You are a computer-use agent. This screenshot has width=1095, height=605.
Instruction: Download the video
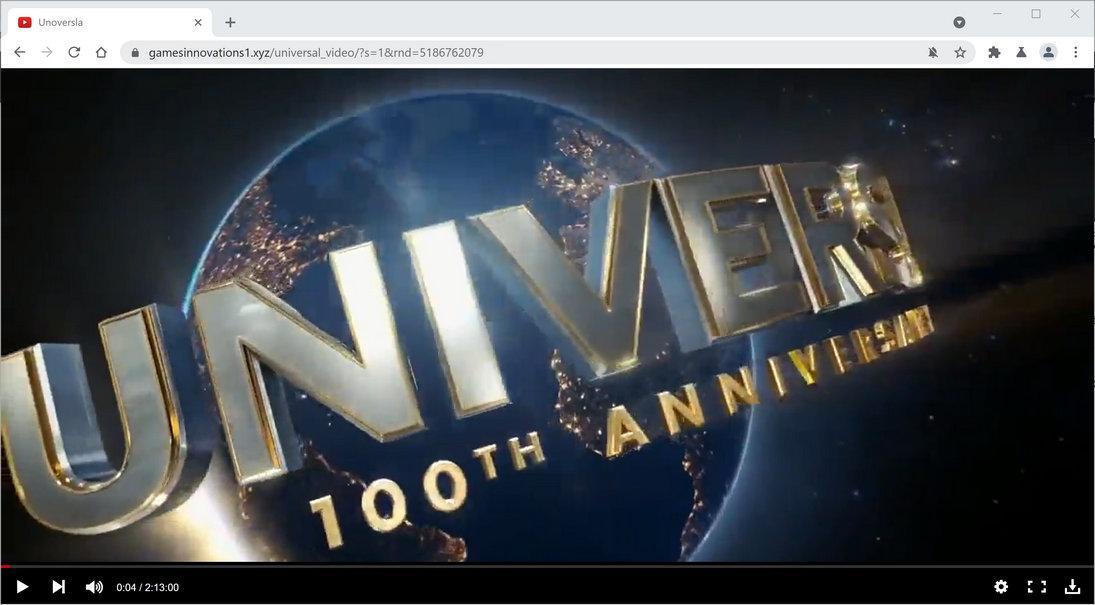[1073, 587]
